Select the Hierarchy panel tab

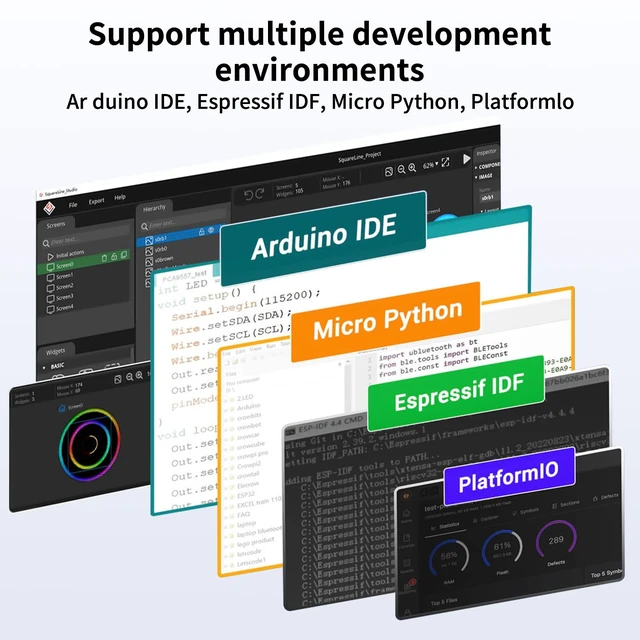[154, 208]
